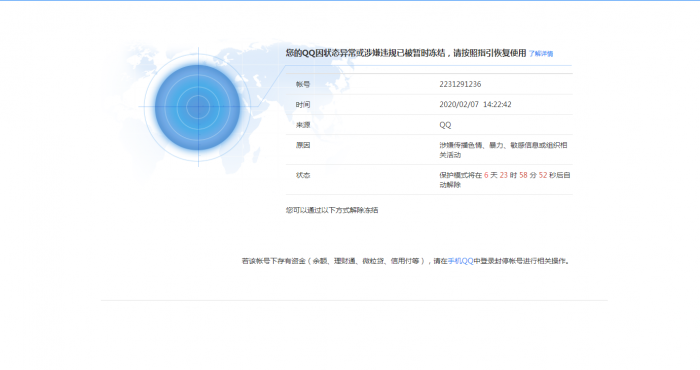The width and height of the screenshot is (700, 370).
Task: Click the QQ source value
Action: coord(445,125)
